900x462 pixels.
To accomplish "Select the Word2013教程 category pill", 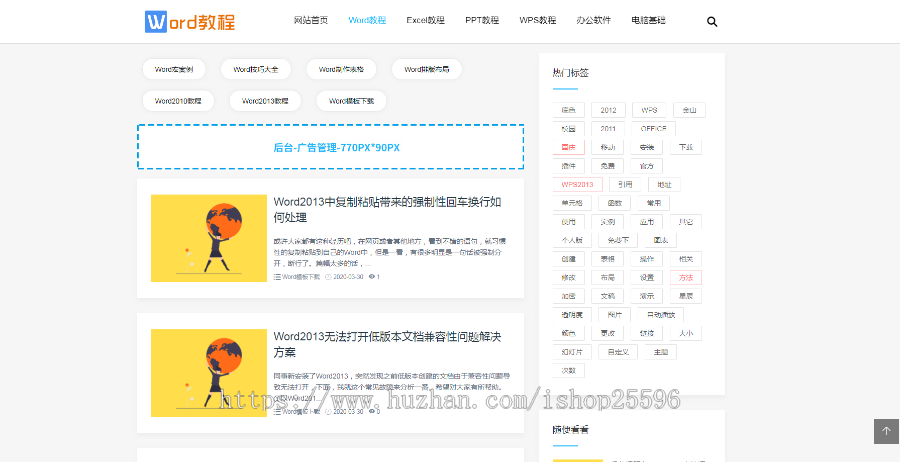I will click(x=265, y=101).
